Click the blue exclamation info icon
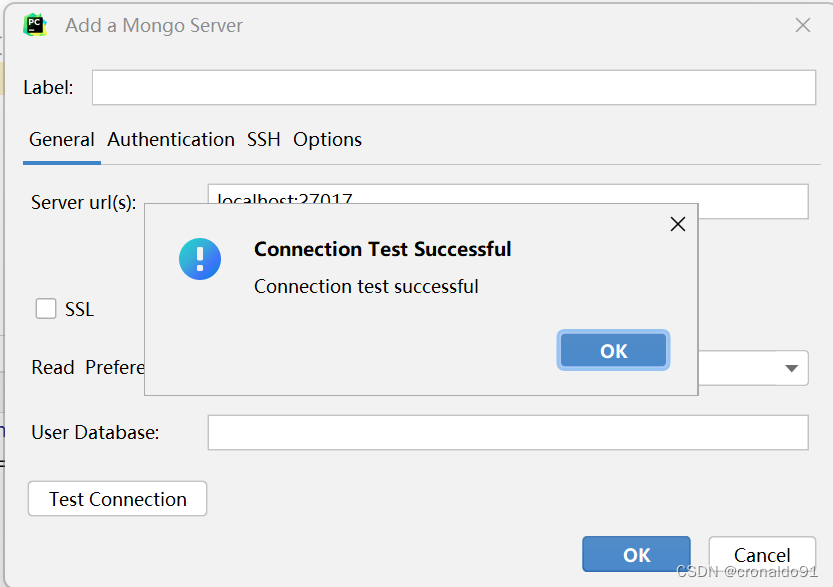 [200, 259]
